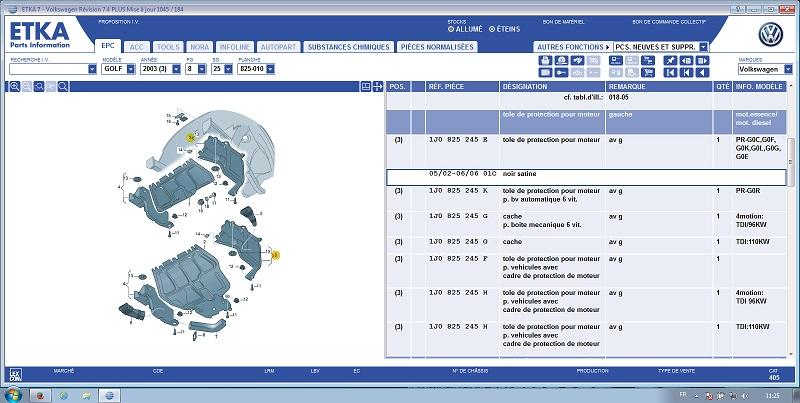Open the FG dropdown showing 8

(202, 69)
